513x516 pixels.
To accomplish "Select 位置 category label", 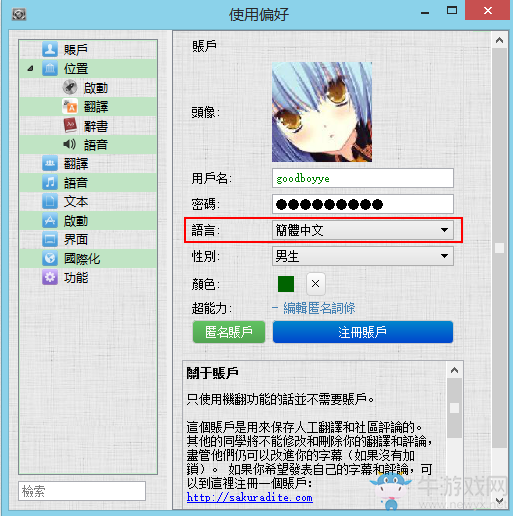I will [76, 69].
